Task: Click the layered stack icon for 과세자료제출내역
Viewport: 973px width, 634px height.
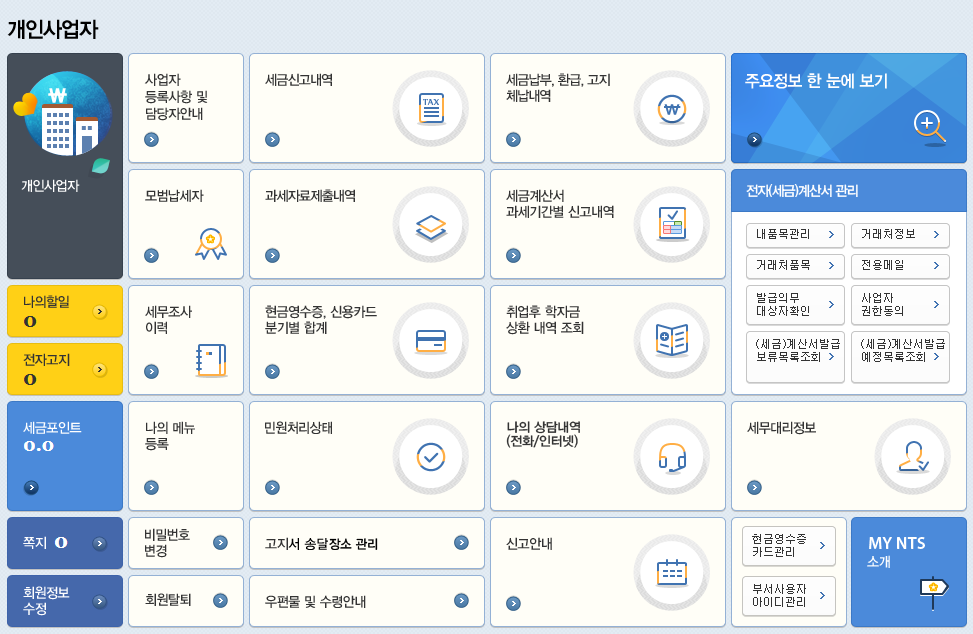Action: coord(431,225)
